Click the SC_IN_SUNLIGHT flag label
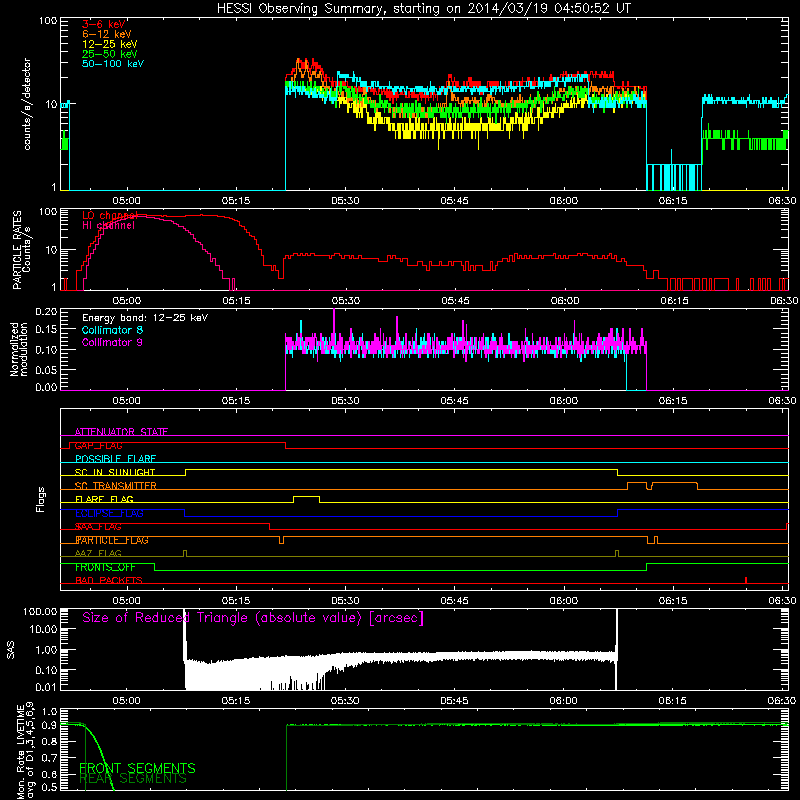This screenshot has width=800, height=800. [x=115, y=472]
